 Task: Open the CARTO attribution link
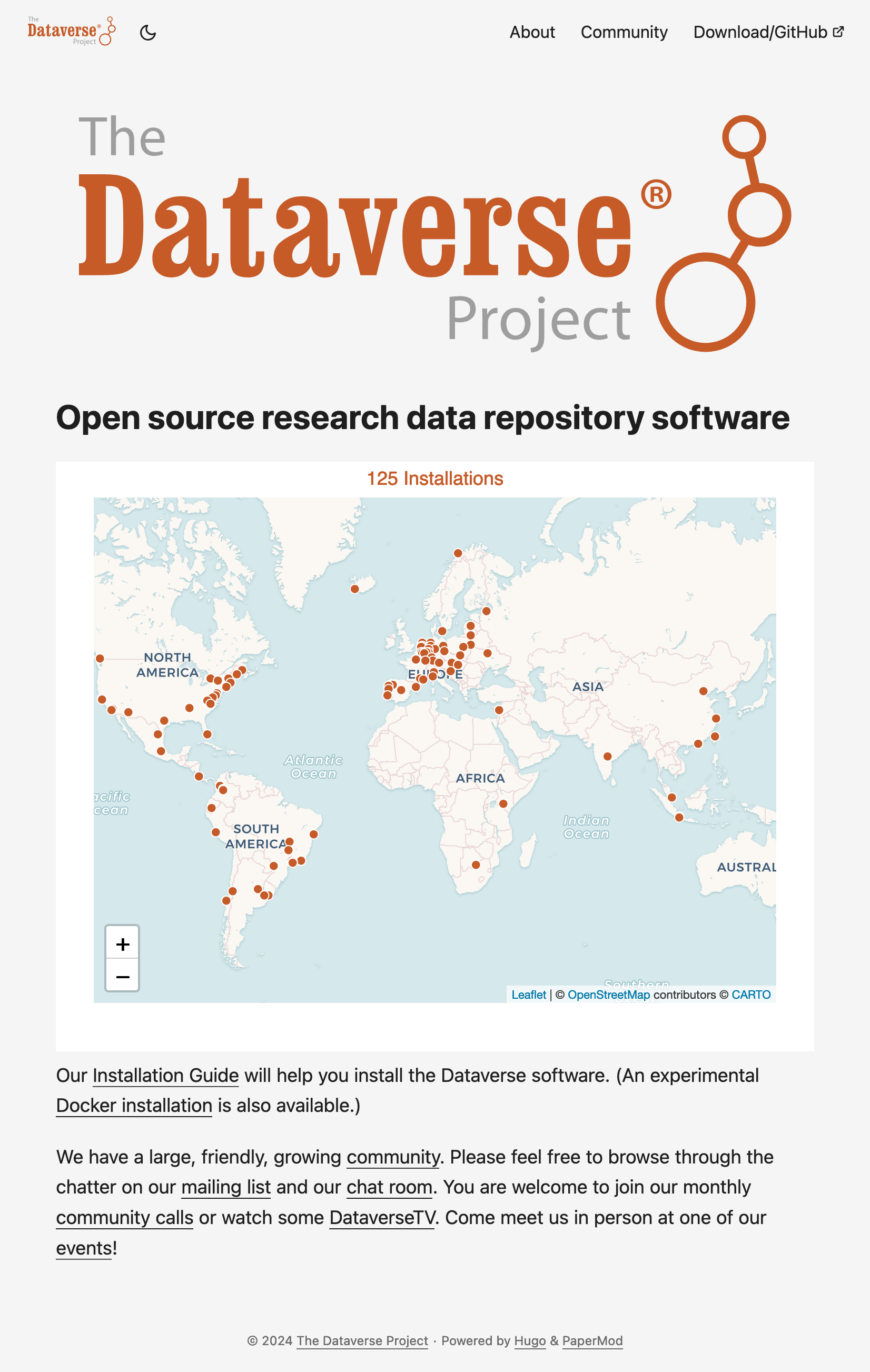pos(751,995)
